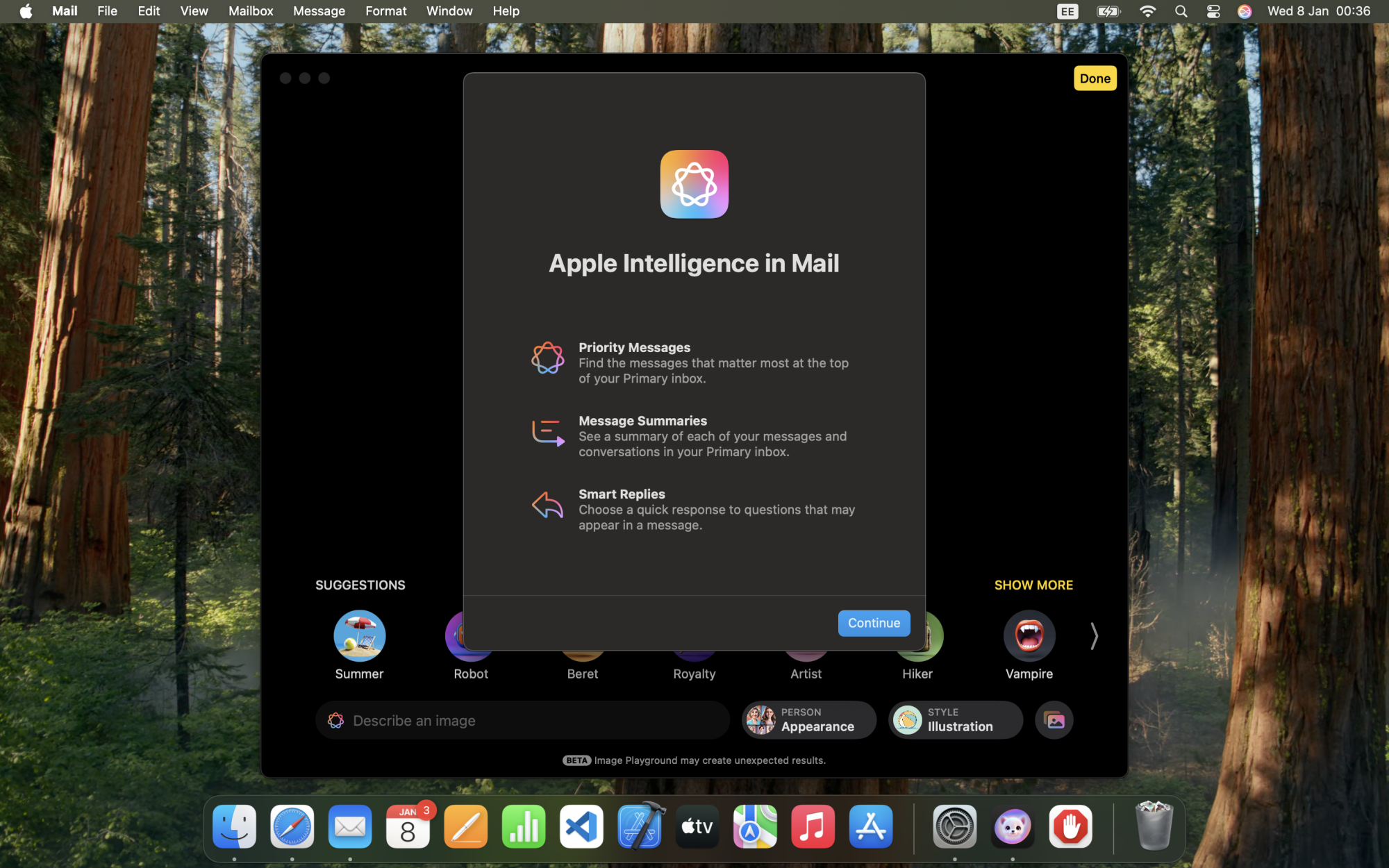Open Visual Studio Code from the Dock

click(x=581, y=826)
